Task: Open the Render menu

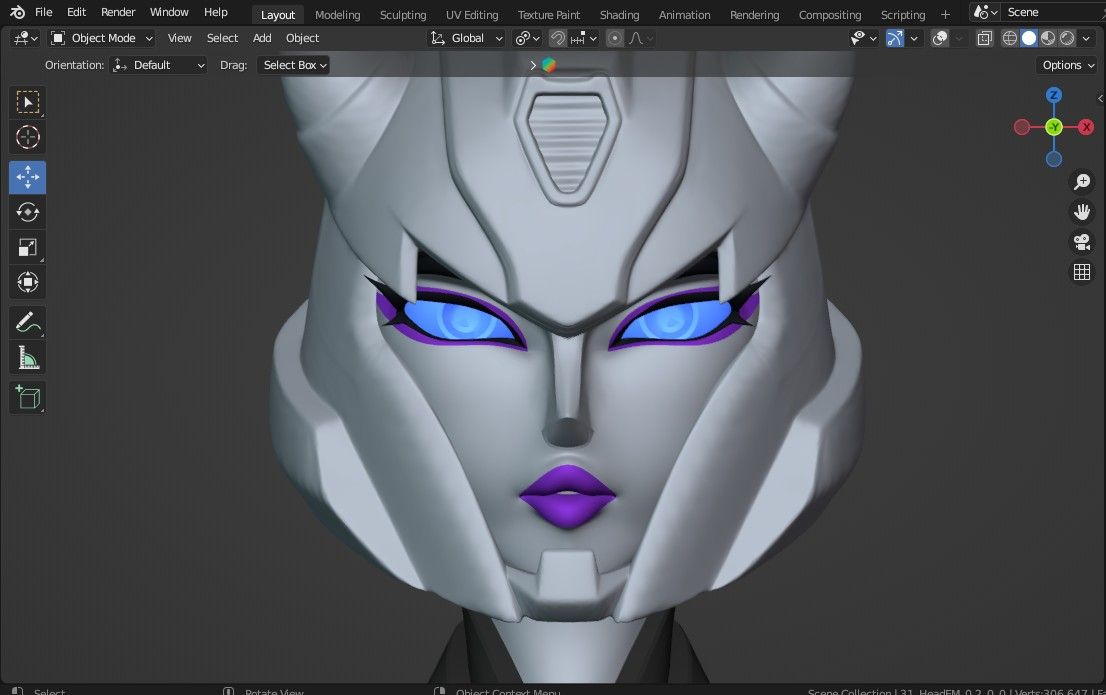Action: [x=118, y=12]
